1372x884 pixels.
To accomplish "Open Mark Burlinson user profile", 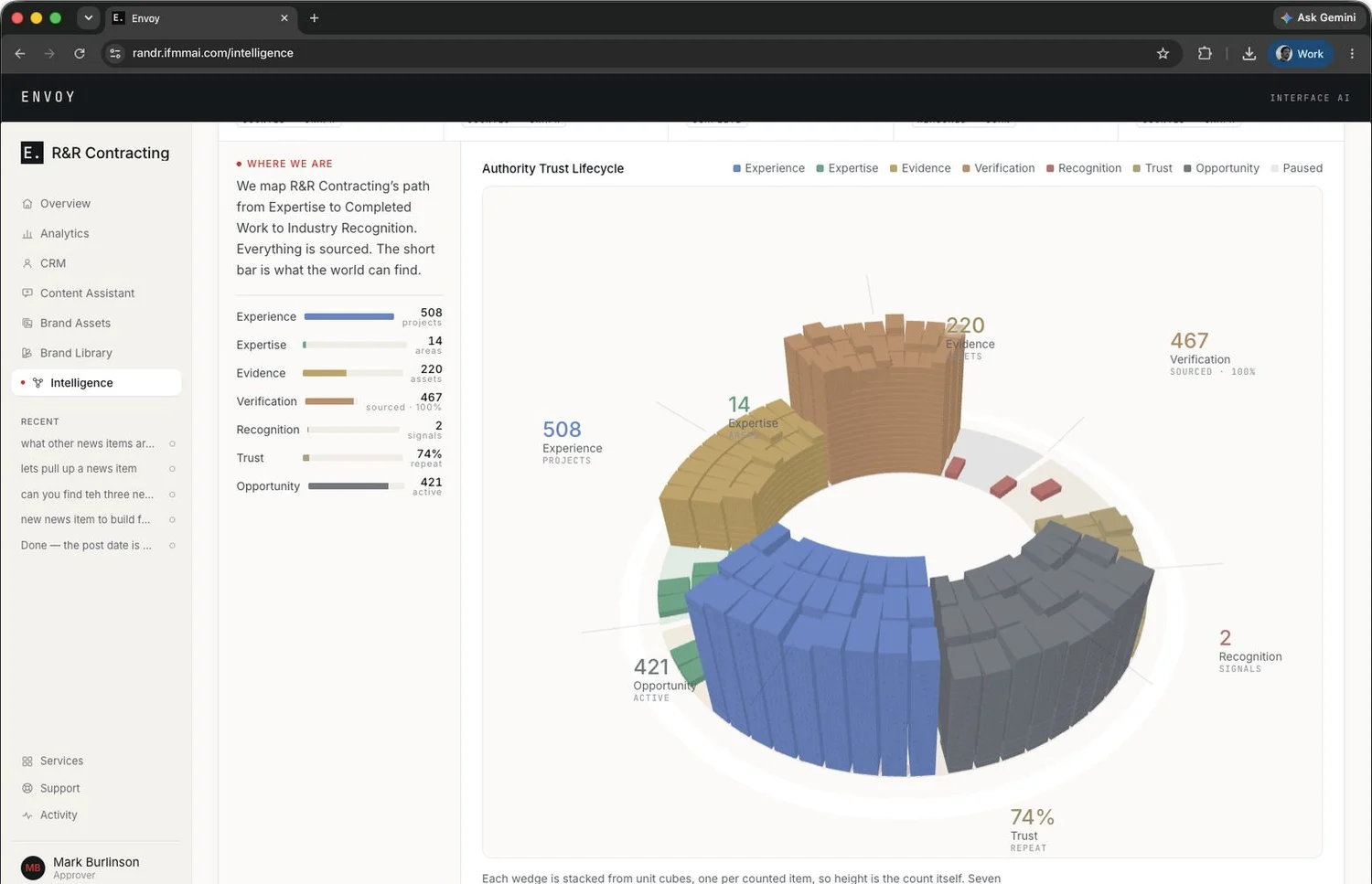I will coord(96,867).
